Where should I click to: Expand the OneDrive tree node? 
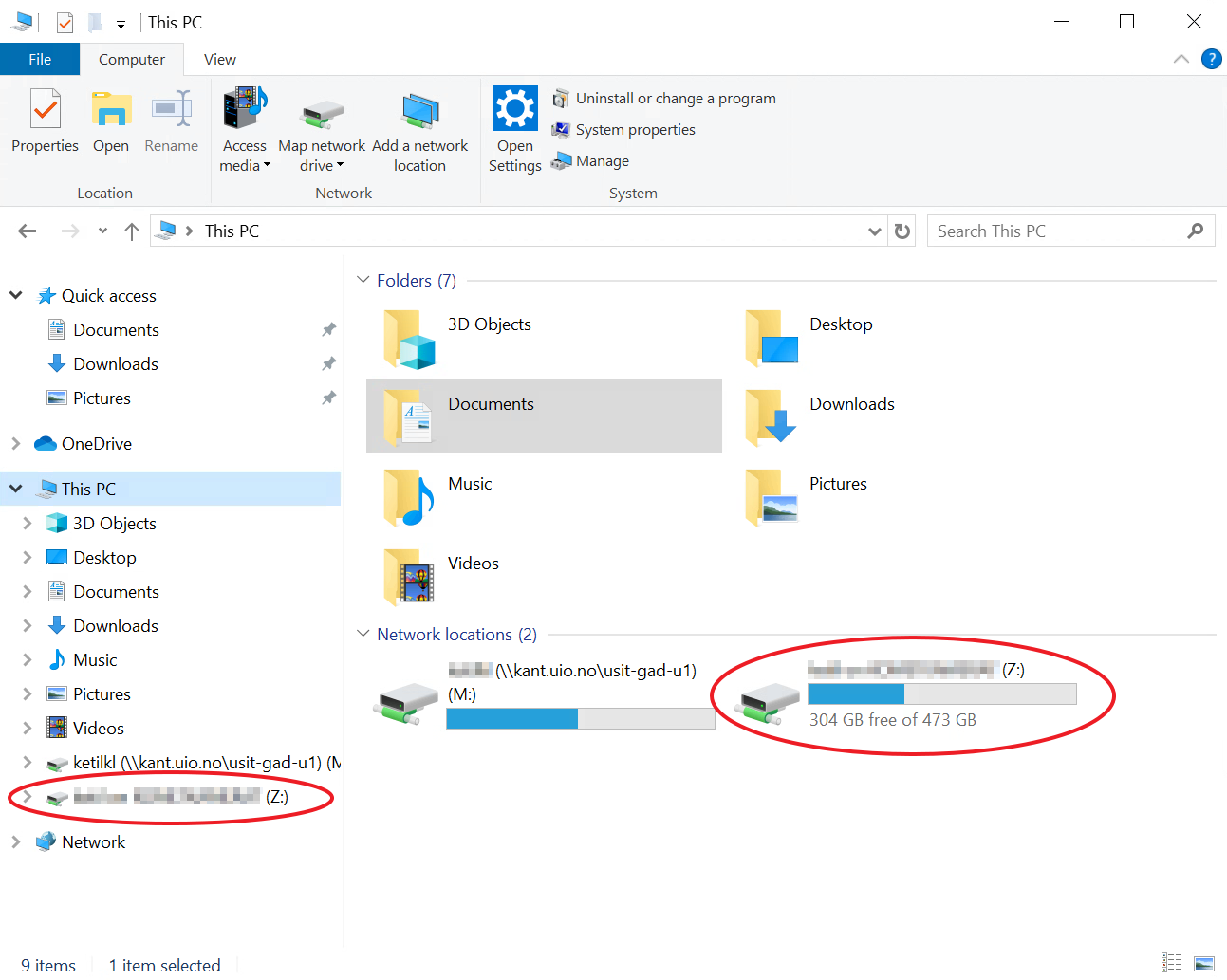pyautogui.click(x=16, y=444)
